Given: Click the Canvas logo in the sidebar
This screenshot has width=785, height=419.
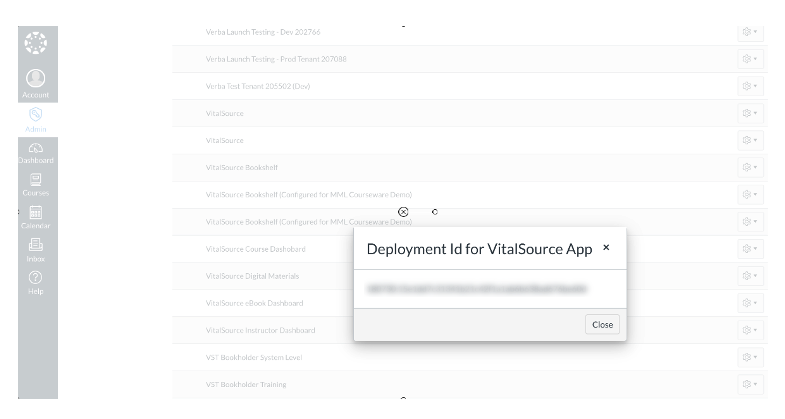Looking at the screenshot, I should [36, 43].
